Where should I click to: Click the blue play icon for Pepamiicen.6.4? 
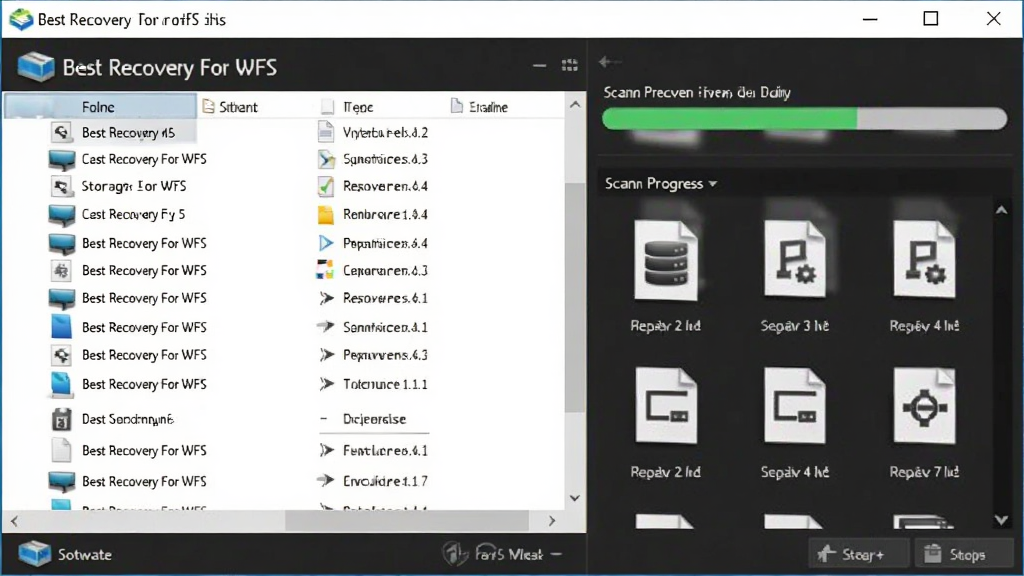(325, 243)
